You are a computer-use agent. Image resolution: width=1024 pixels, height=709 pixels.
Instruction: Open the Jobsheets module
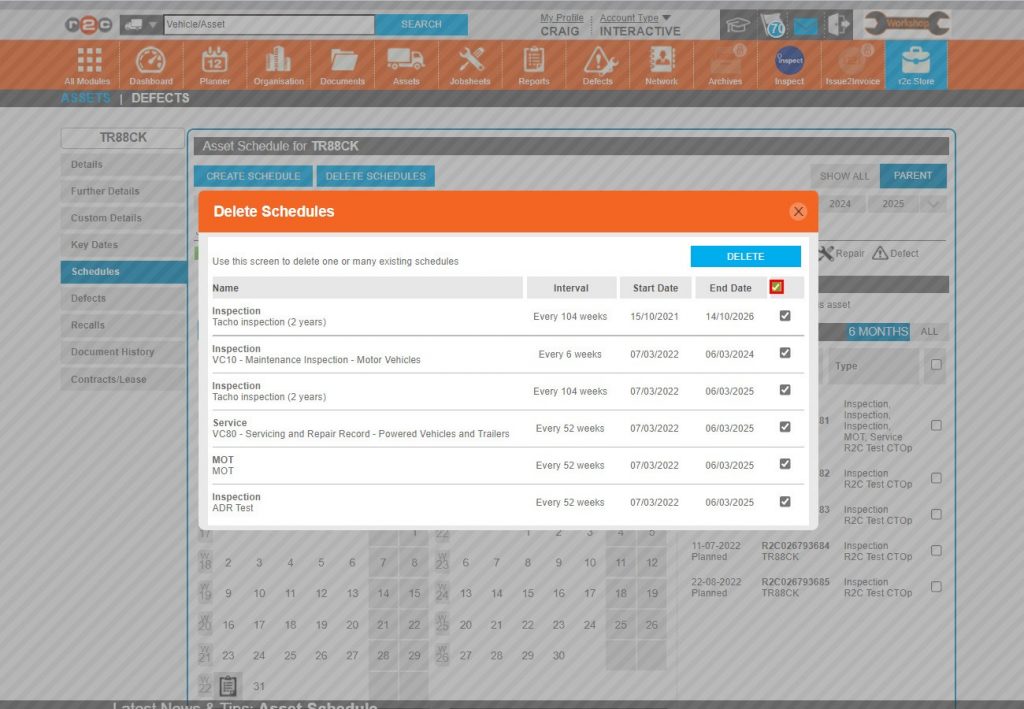pyautogui.click(x=469, y=63)
